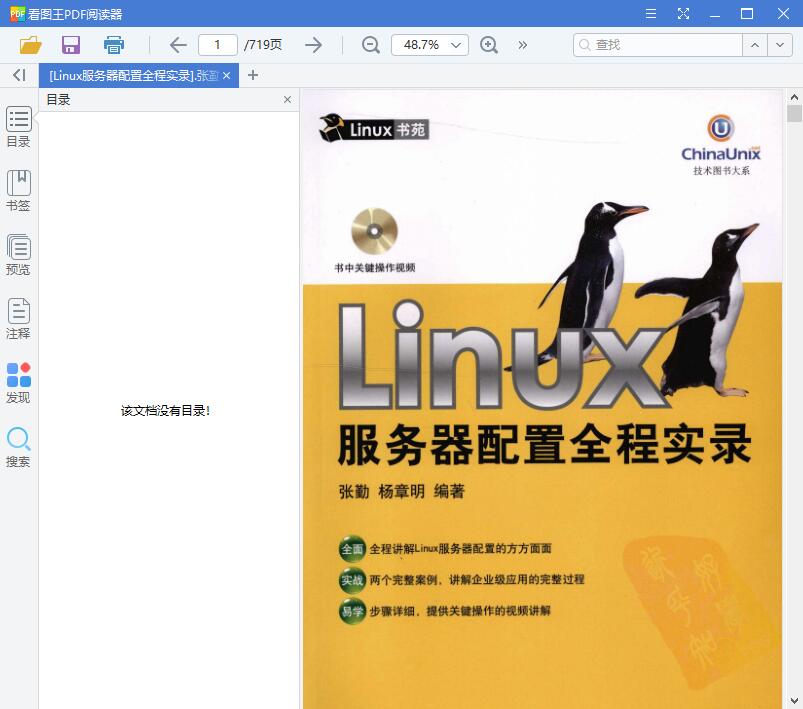Click the /719页 total pages label

pyautogui.click(x=263, y=45)
